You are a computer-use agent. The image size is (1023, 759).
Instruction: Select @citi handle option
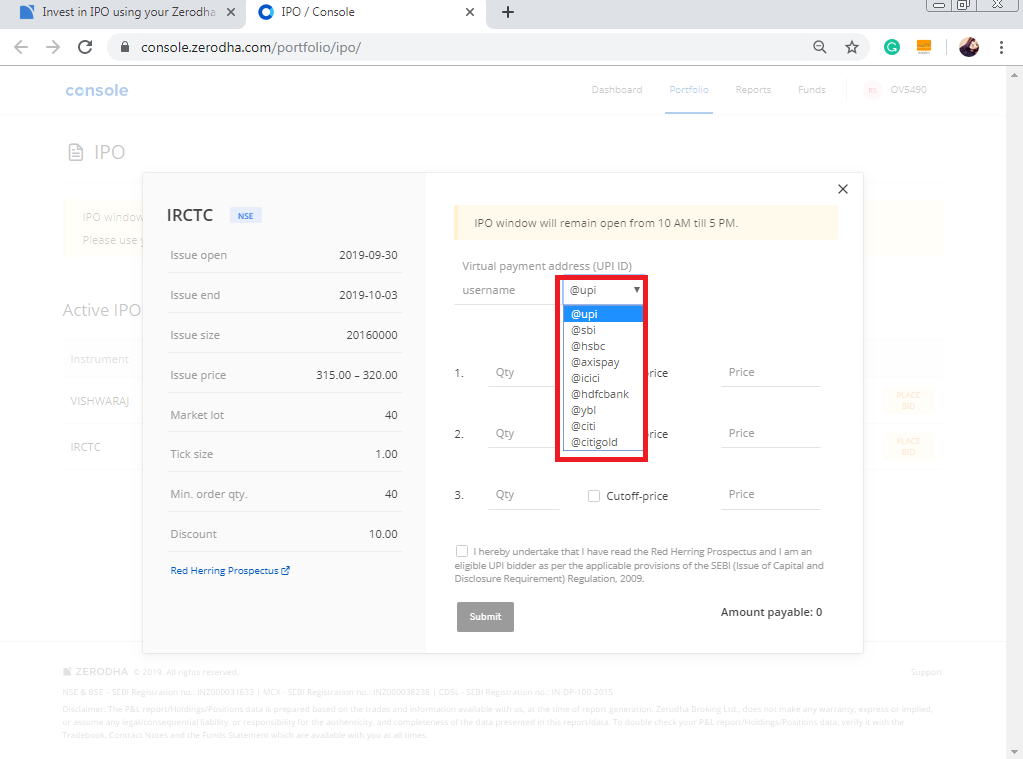pyautogui.click(x=603, y=426)
